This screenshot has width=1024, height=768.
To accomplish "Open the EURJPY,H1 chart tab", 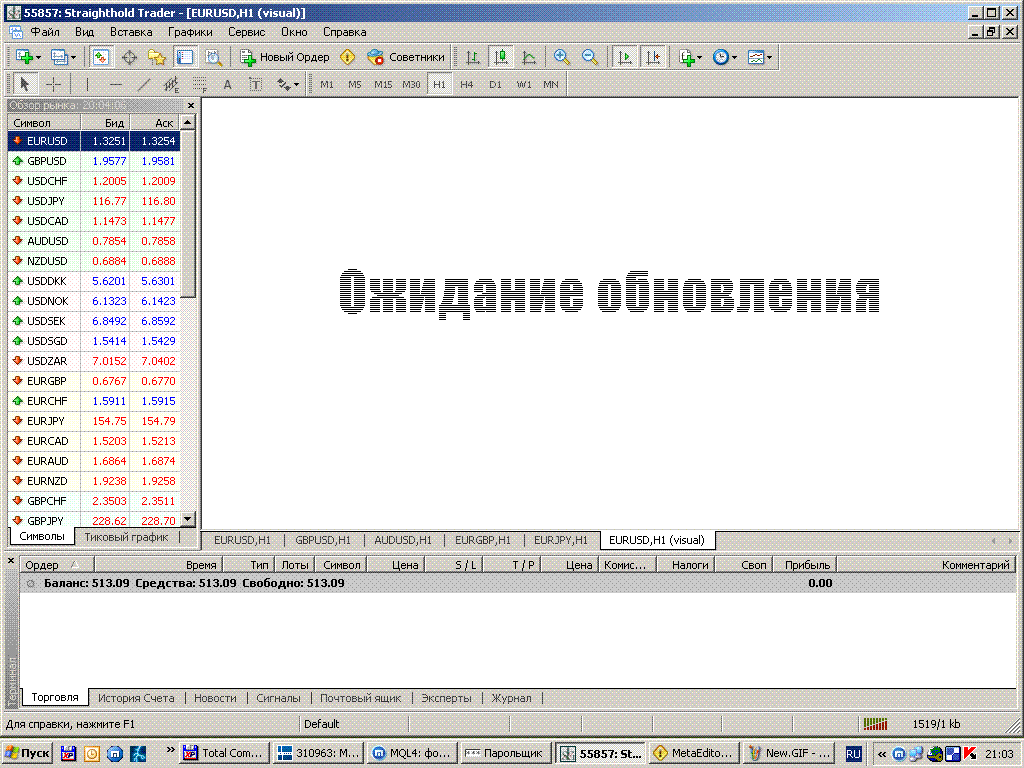I will point(561,540).
